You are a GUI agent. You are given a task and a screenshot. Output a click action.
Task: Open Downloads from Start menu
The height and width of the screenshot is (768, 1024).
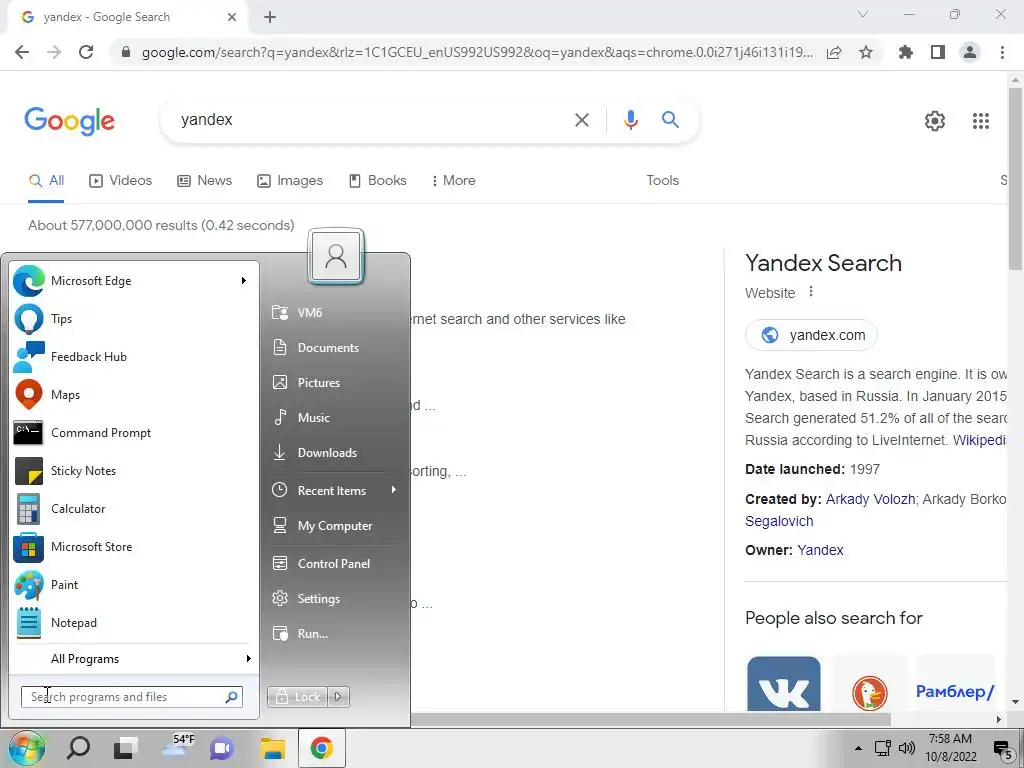334,453
